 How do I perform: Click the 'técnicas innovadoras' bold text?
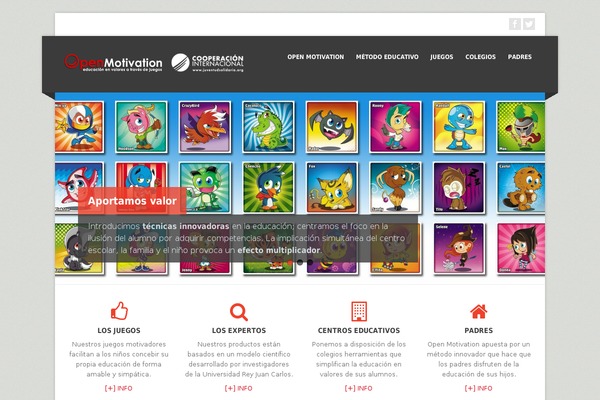click(186, 226)
